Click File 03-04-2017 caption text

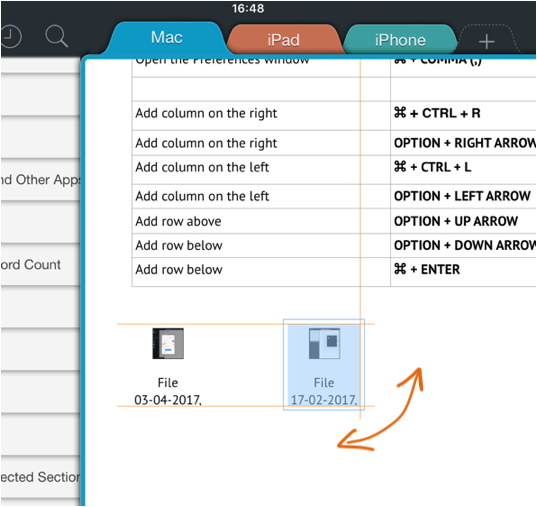tap(168, 391)
